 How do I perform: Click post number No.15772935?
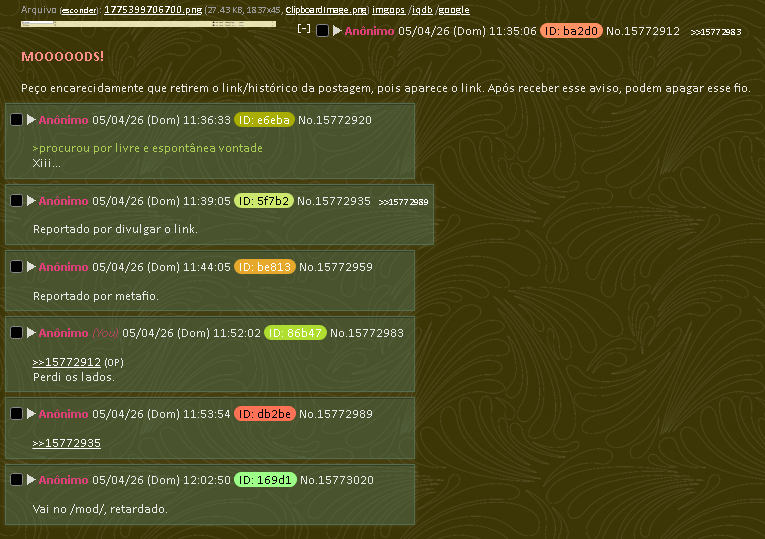[334, 201]
